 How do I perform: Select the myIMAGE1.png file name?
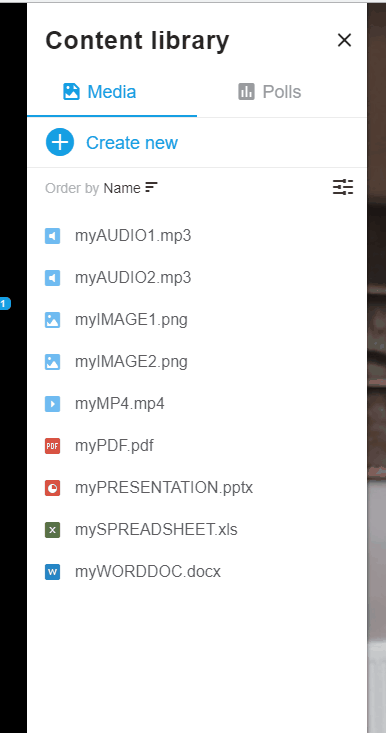click(x=131, y=320)
